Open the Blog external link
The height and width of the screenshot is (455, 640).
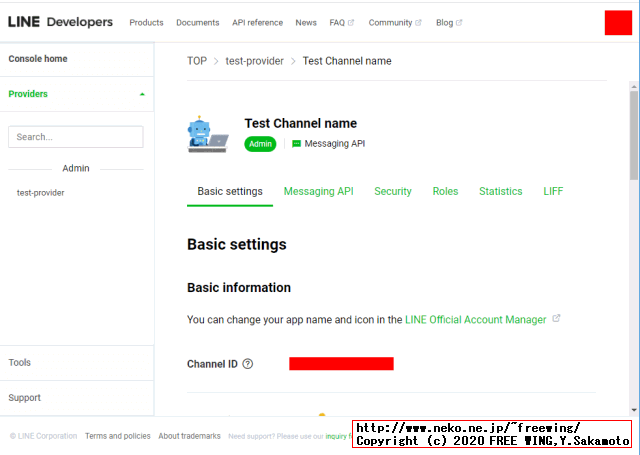click(449, 22)
